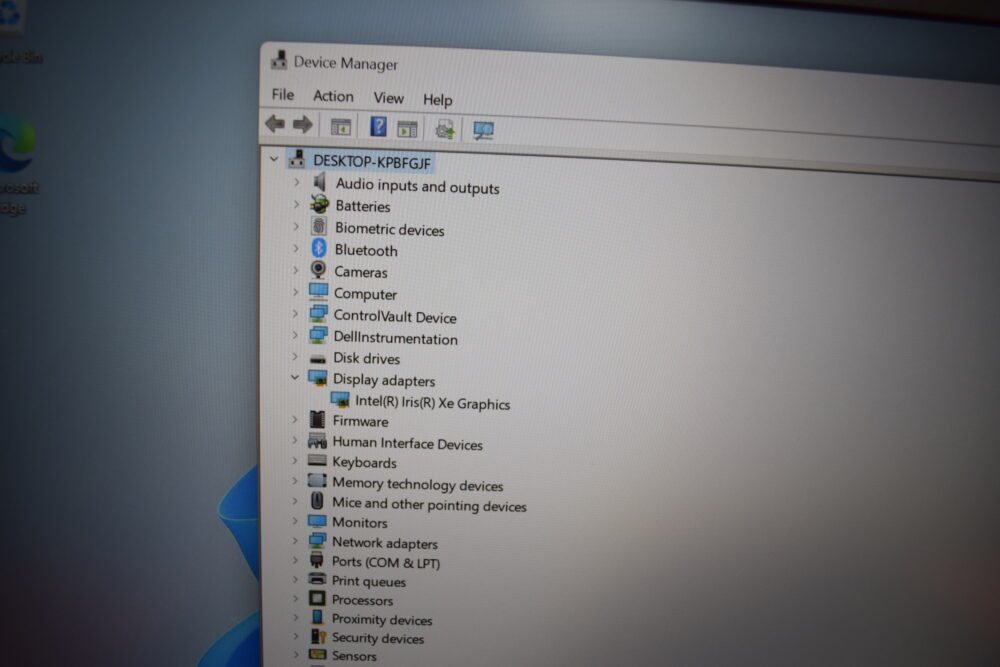Select the Keyboards label
This screenshot has width=1000, height=667.
pyautogui.click(x=364, y=462)
